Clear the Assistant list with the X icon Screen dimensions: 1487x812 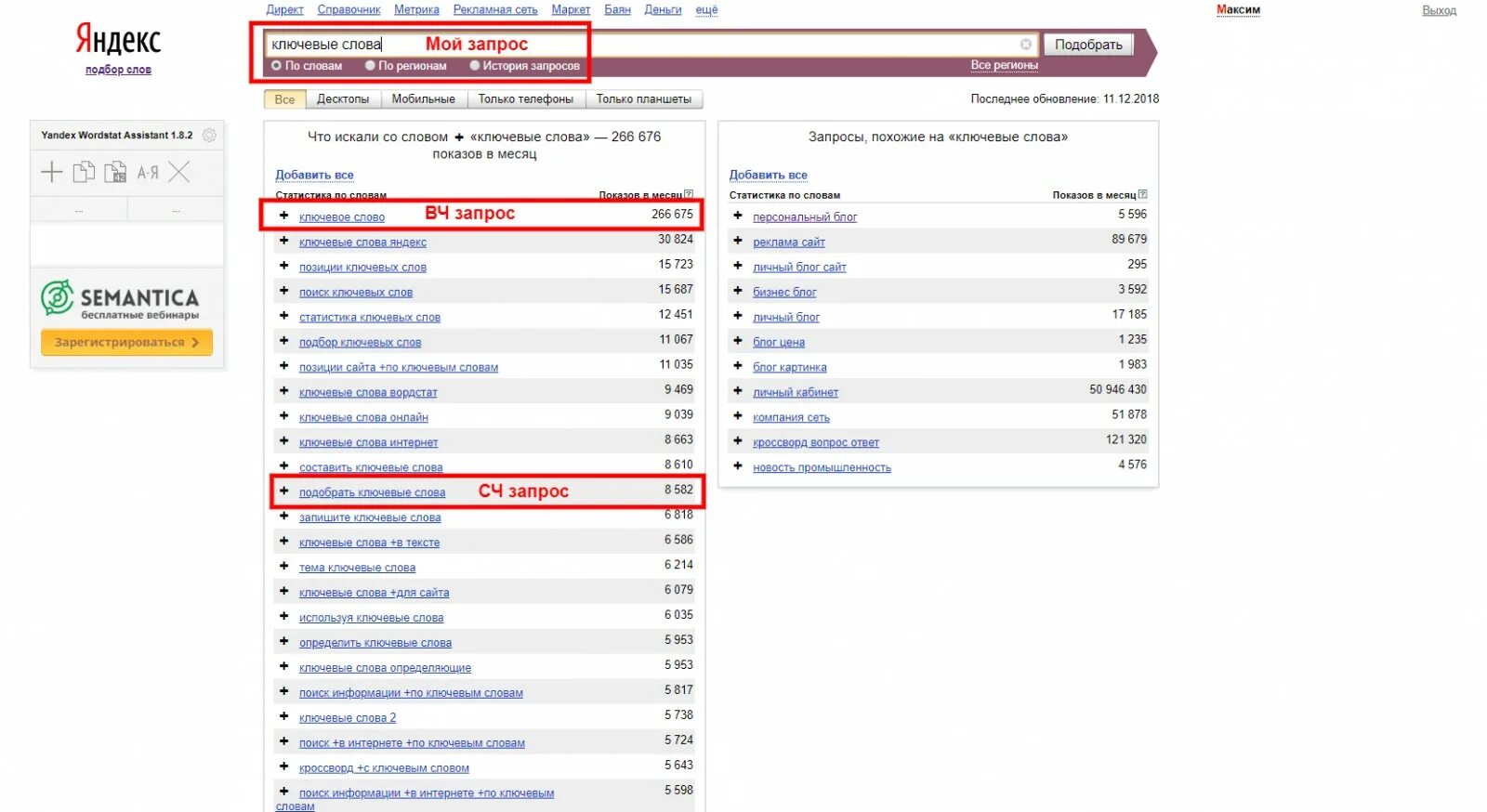point(179,172)
